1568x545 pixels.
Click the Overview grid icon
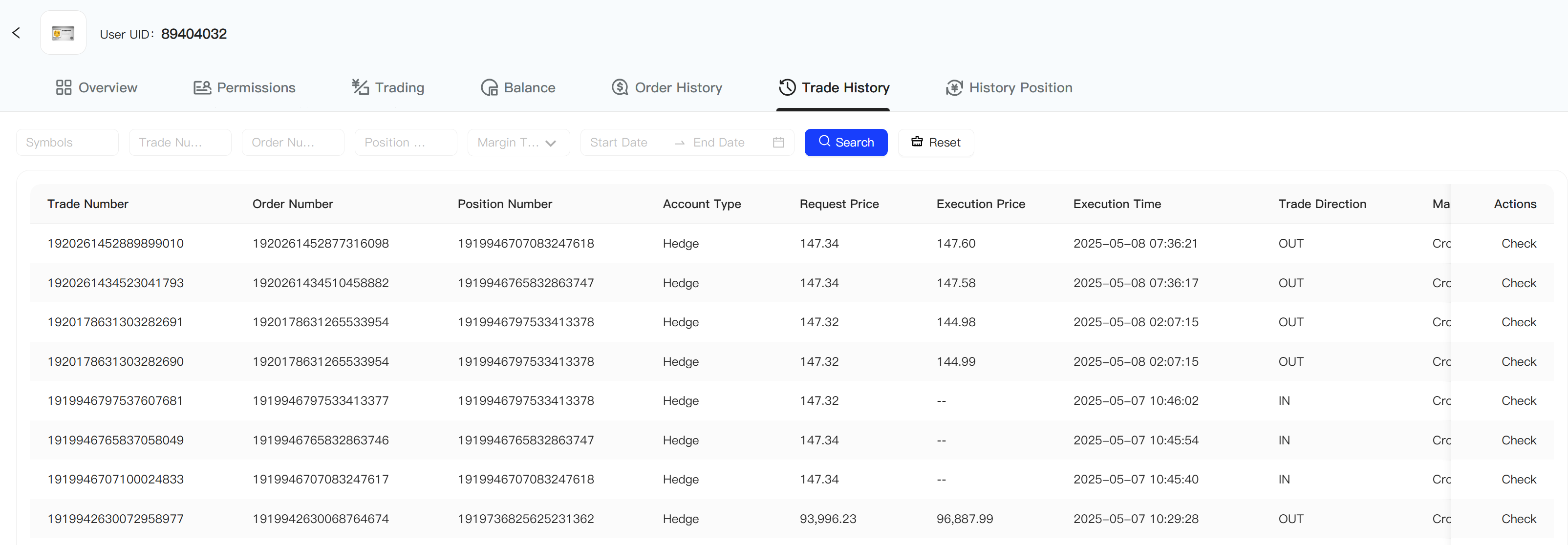64,87
